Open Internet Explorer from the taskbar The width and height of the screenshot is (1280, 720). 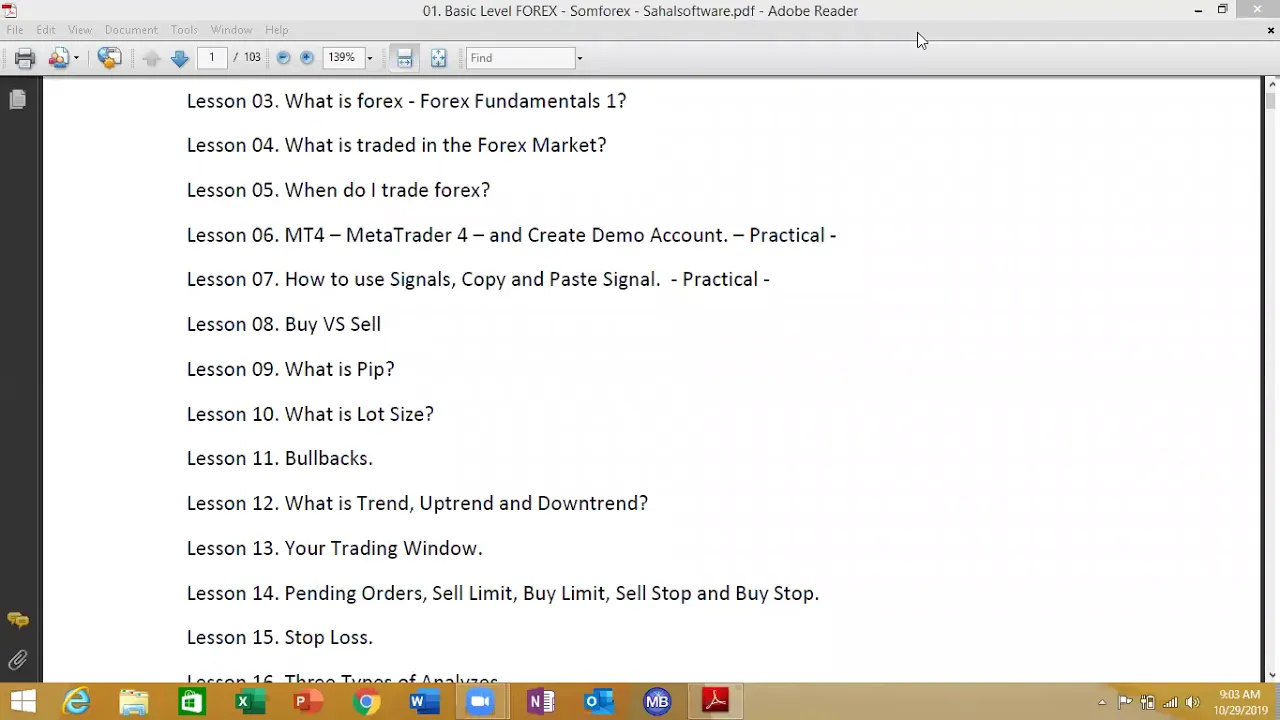(x=77, y=702)
